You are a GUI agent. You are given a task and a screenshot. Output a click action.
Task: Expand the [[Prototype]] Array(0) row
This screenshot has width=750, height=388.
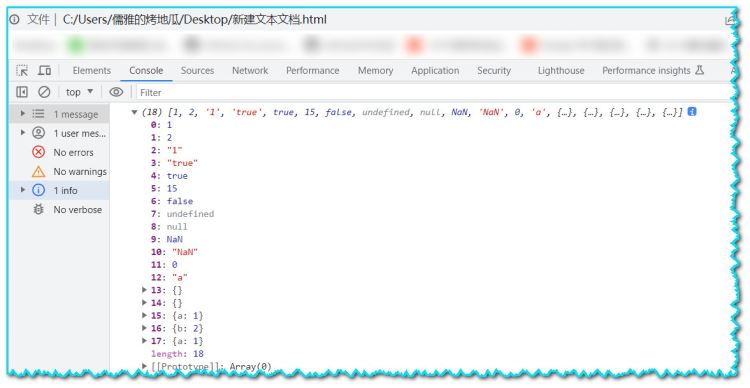pos(144,366)
